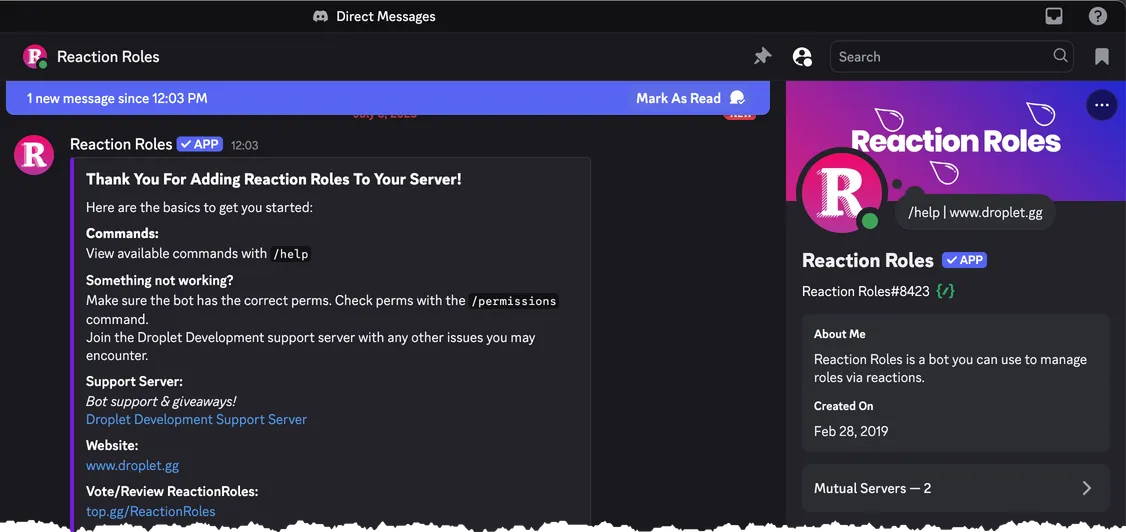Click the Created On label
1126x532 pixels.
tap(843, 406)
